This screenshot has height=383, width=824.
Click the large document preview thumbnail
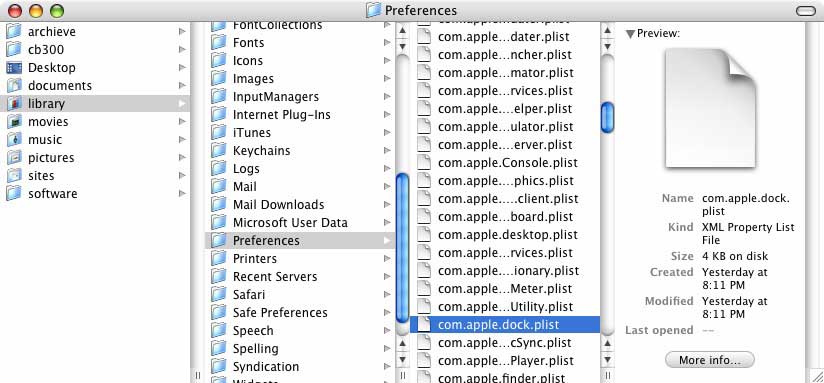pyautogui.click(x=710, y=109)
